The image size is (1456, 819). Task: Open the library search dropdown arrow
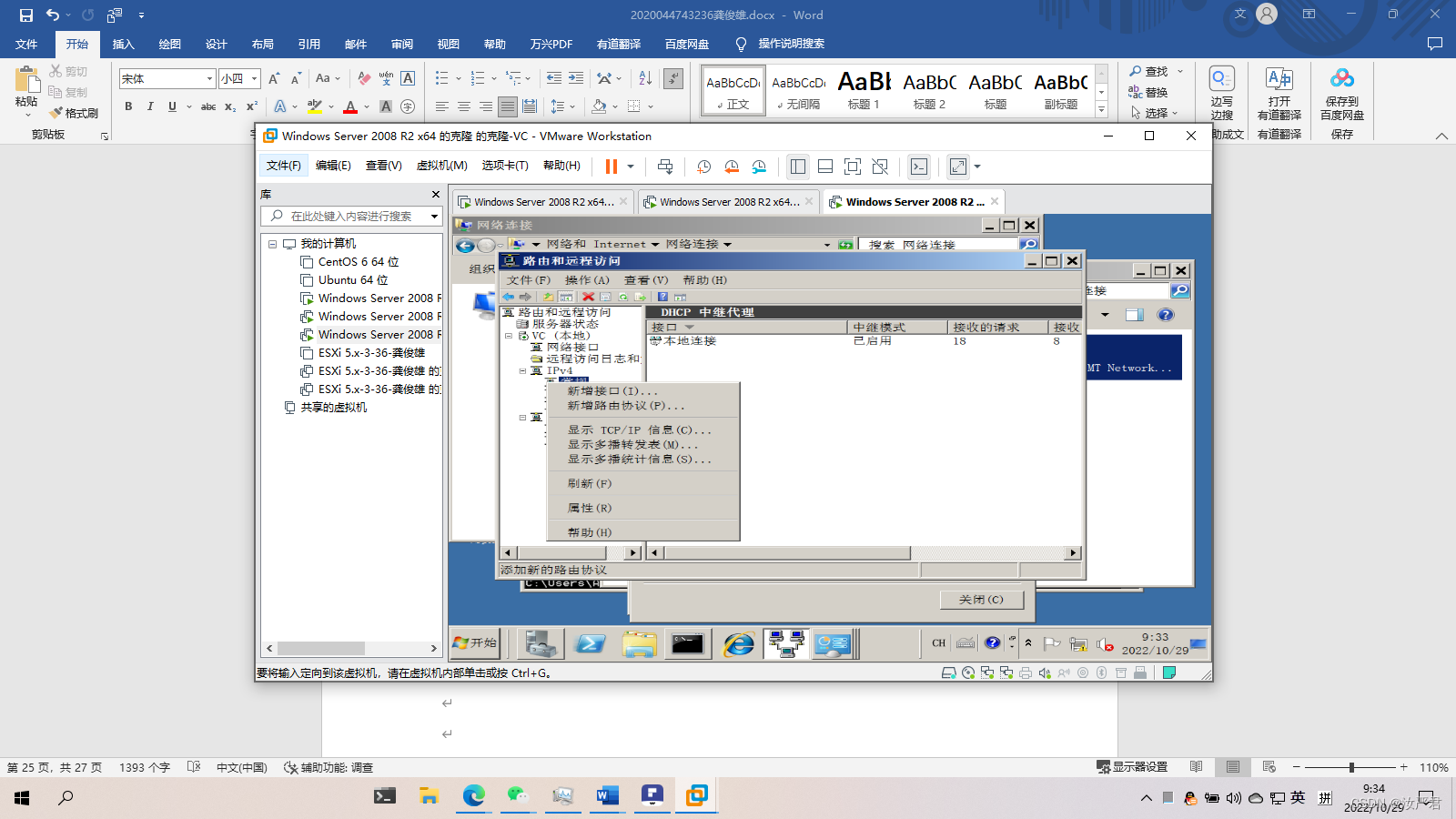[434, 217]
